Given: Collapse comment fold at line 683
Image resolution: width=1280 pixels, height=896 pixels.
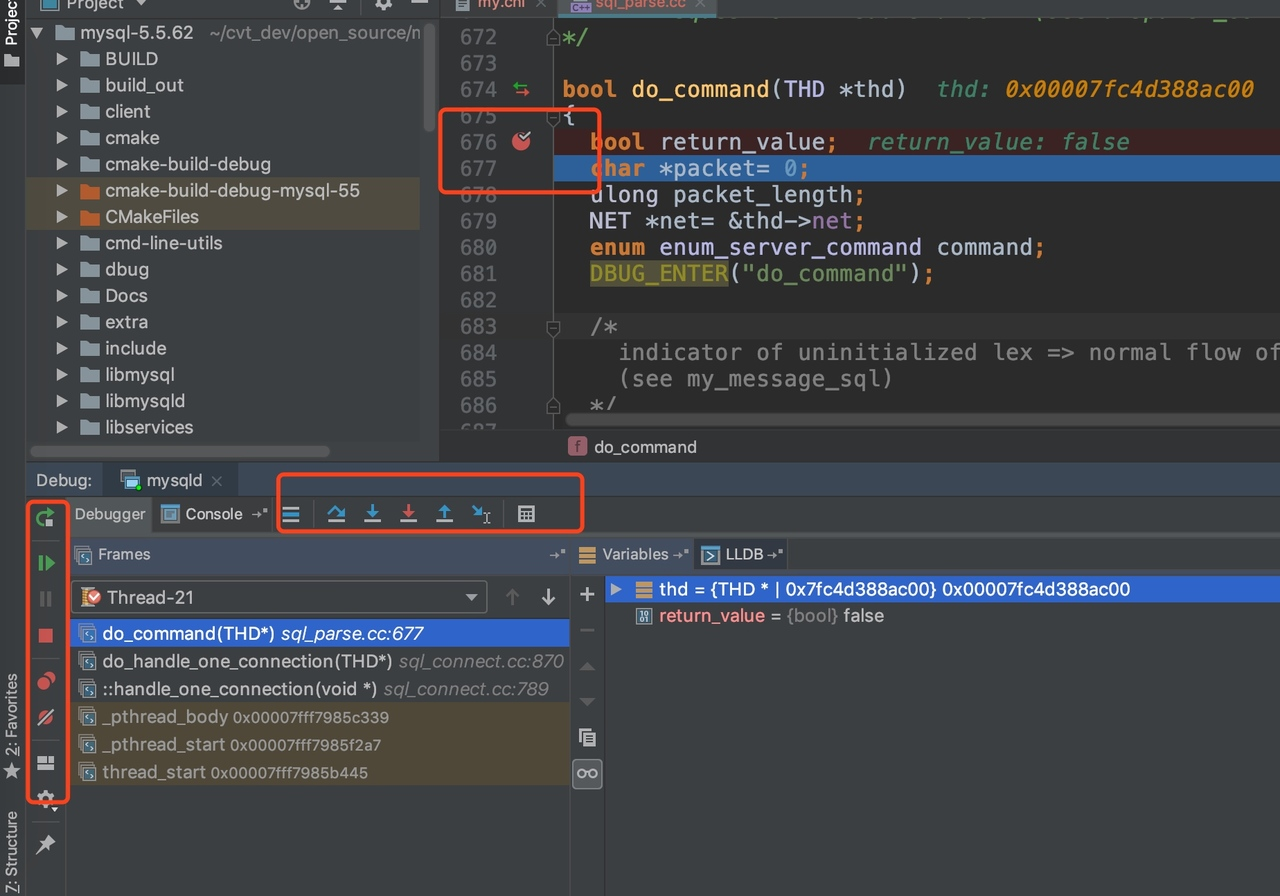Looking at the screenshot, I should point(553,327).
